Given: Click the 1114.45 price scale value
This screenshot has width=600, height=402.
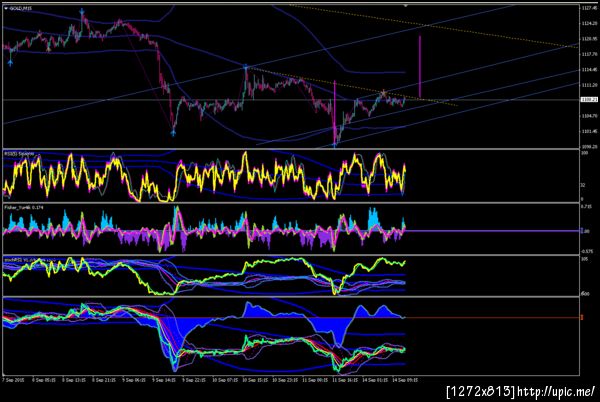Looking at the screenshot, I should point(589,70).
